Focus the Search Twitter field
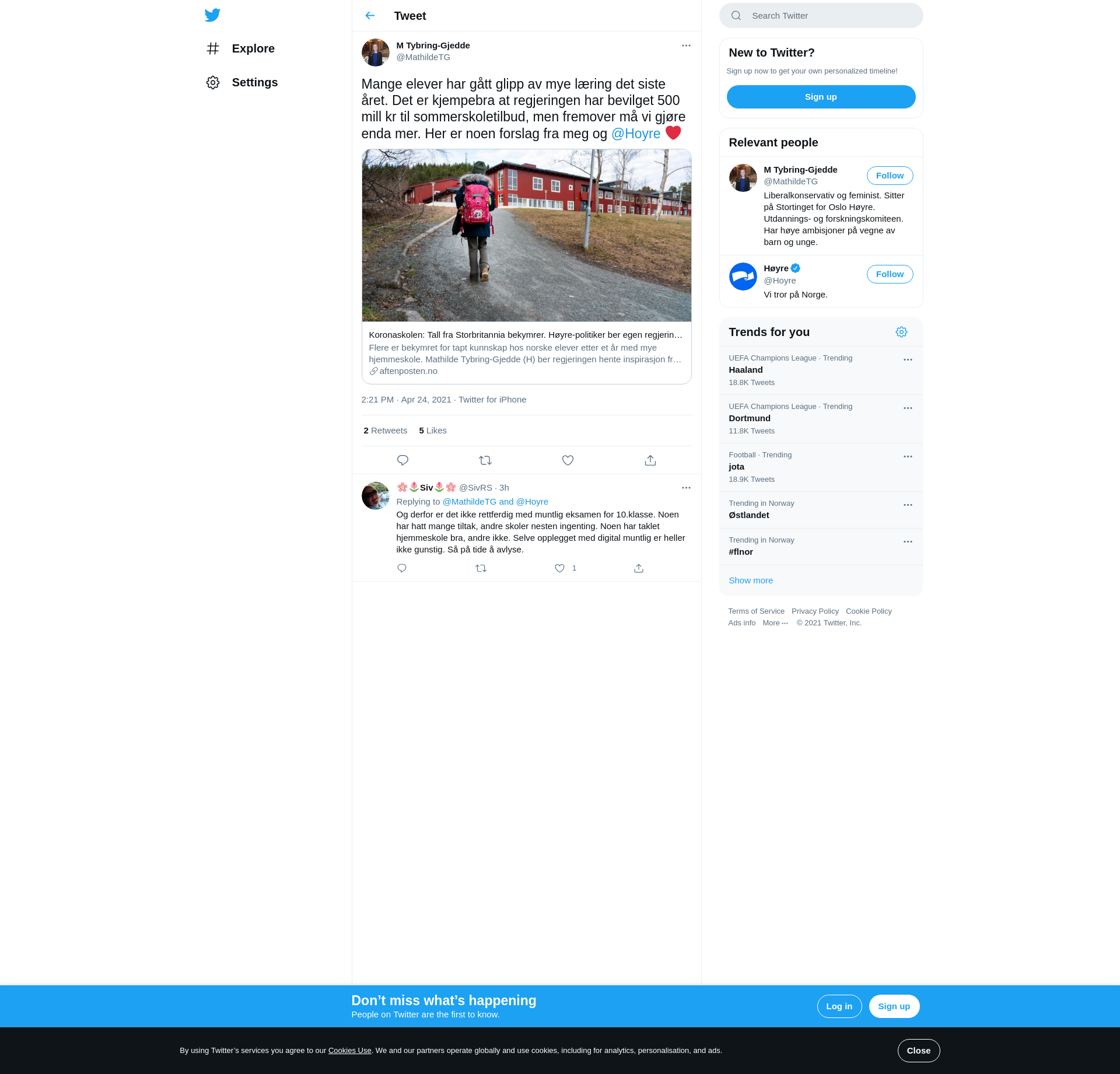1120x1074 pixels. coord(821,16)
